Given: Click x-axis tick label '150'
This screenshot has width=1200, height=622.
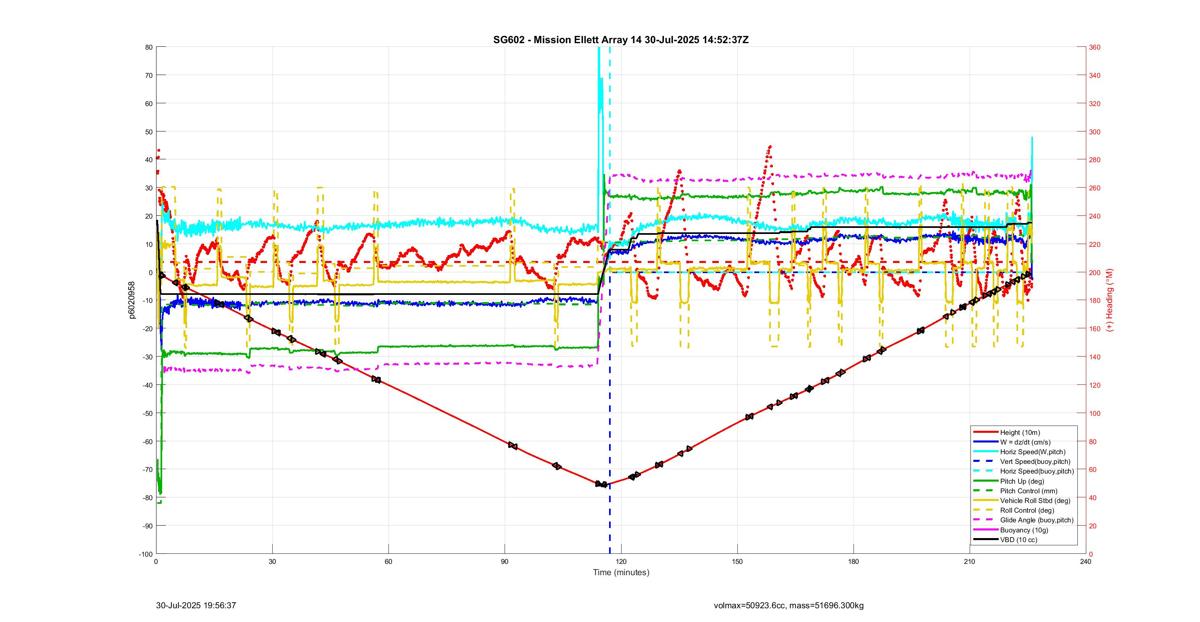Looking at the screenshot, I should click(737, 562).
